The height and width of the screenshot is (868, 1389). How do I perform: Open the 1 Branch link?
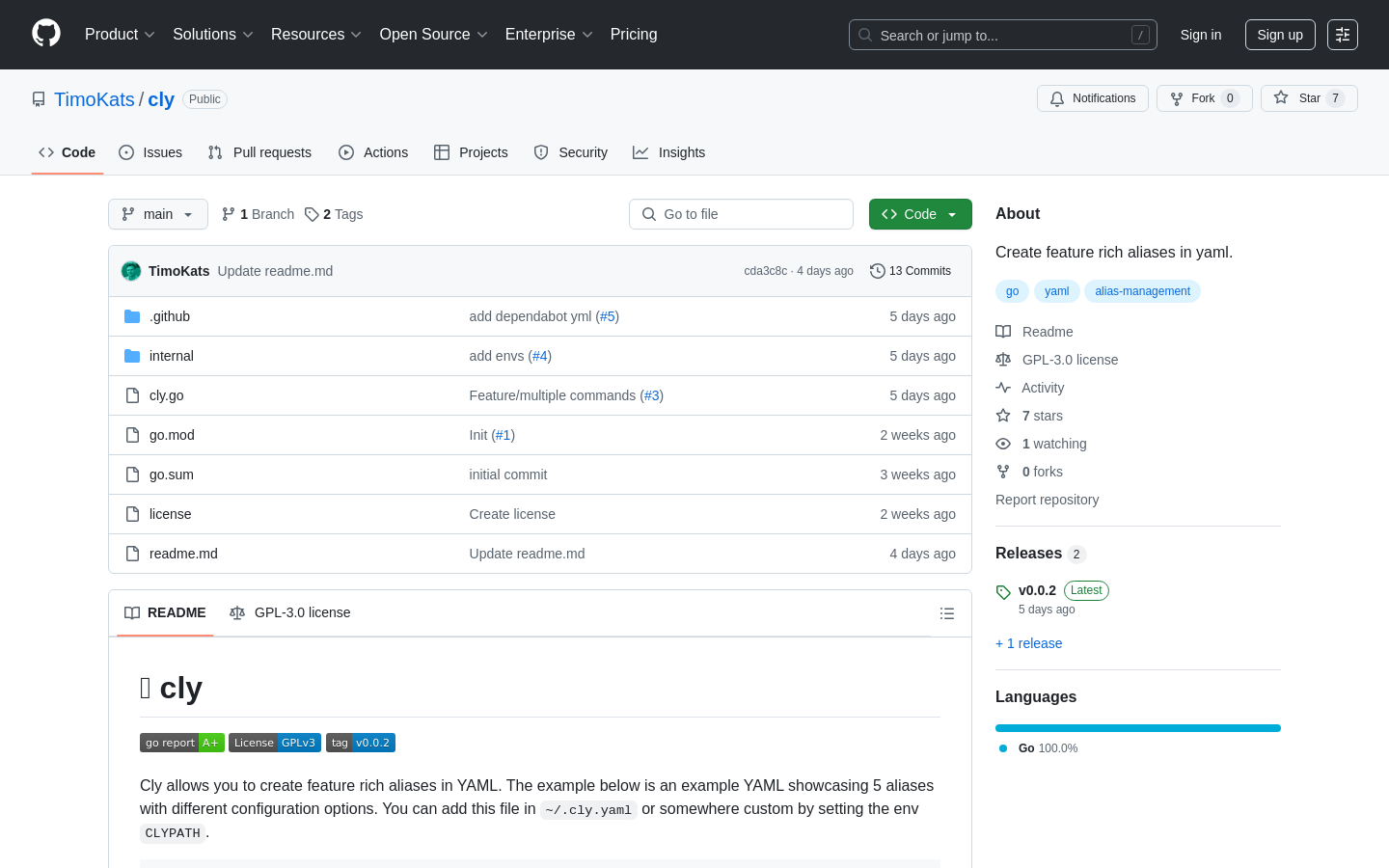tap(258, 214)
